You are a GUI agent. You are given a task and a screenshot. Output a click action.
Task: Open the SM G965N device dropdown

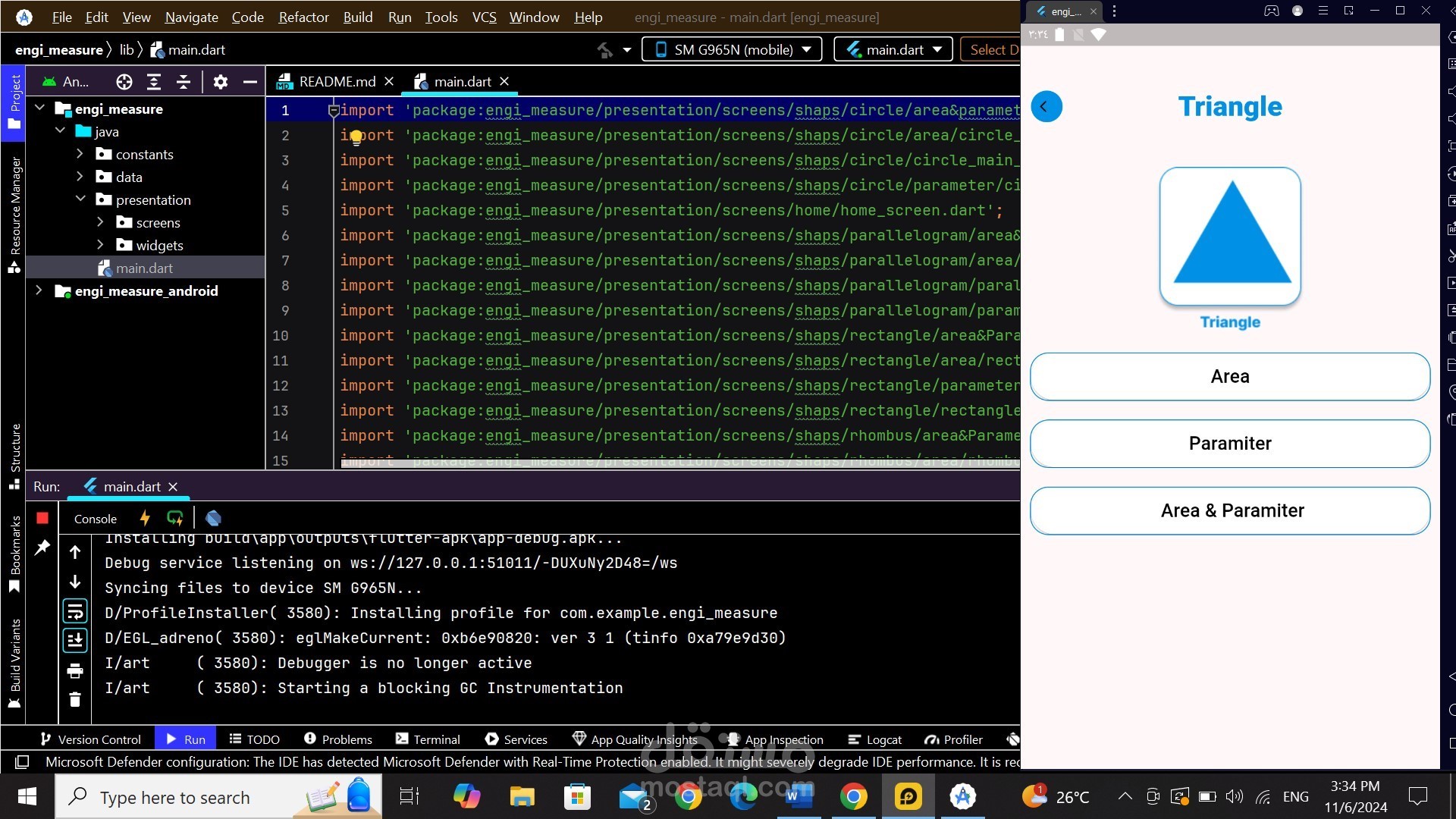[732, 50]
